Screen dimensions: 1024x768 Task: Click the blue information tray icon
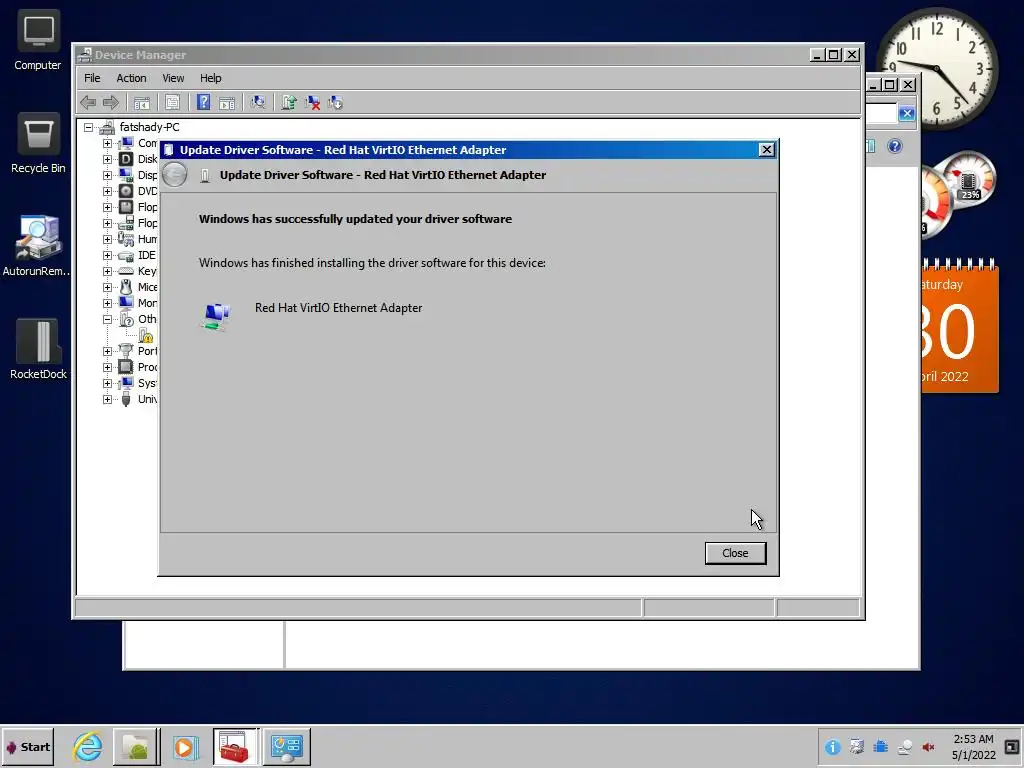coord(832,747)
